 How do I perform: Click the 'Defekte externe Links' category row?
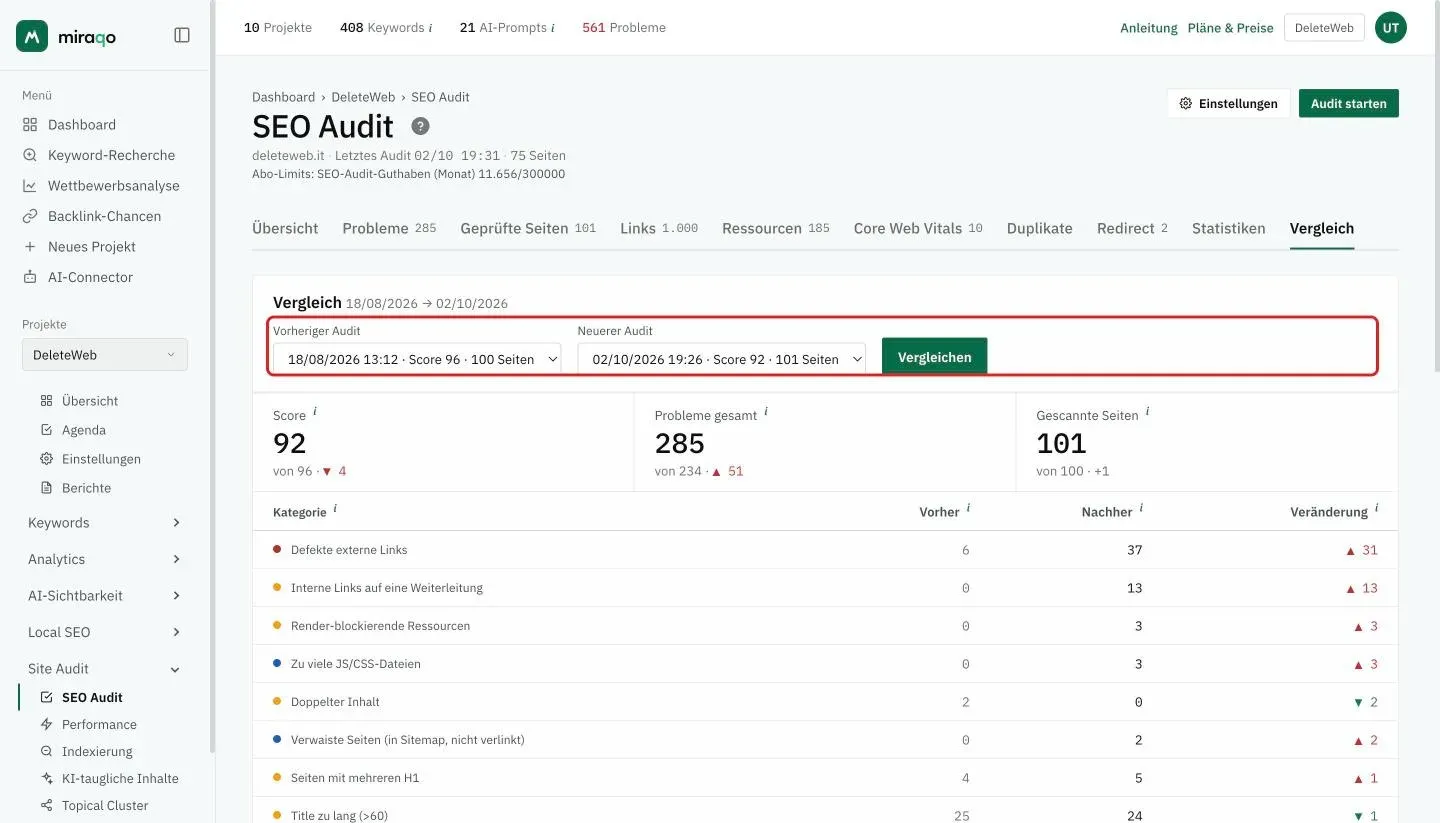coord(825,550)
